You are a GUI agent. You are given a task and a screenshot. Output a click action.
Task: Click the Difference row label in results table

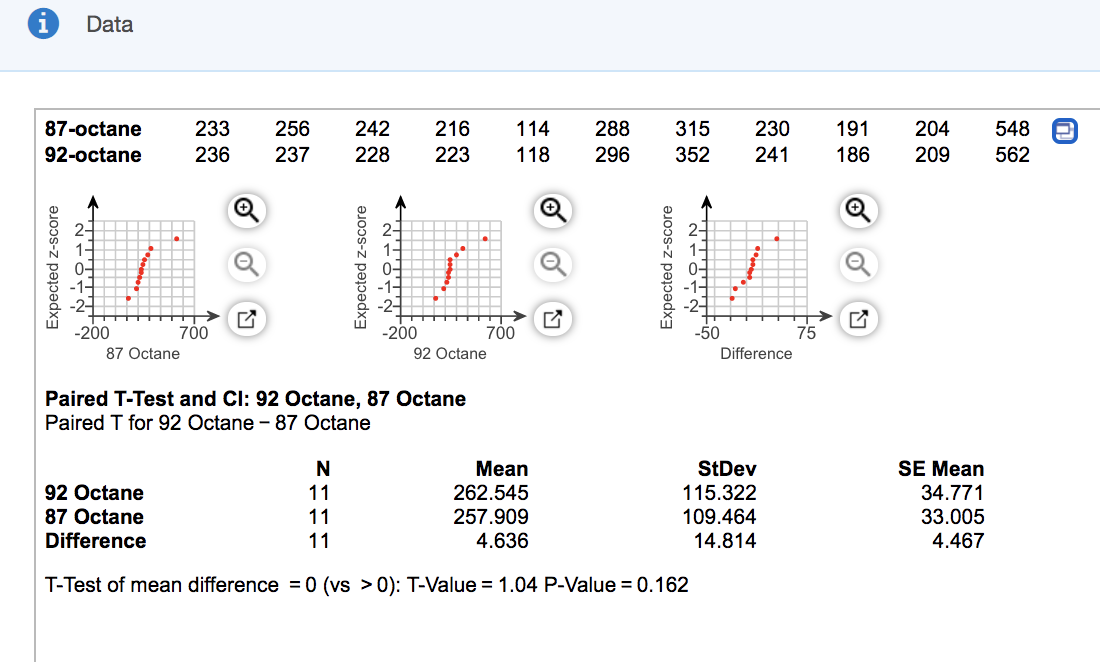(96, 541)
